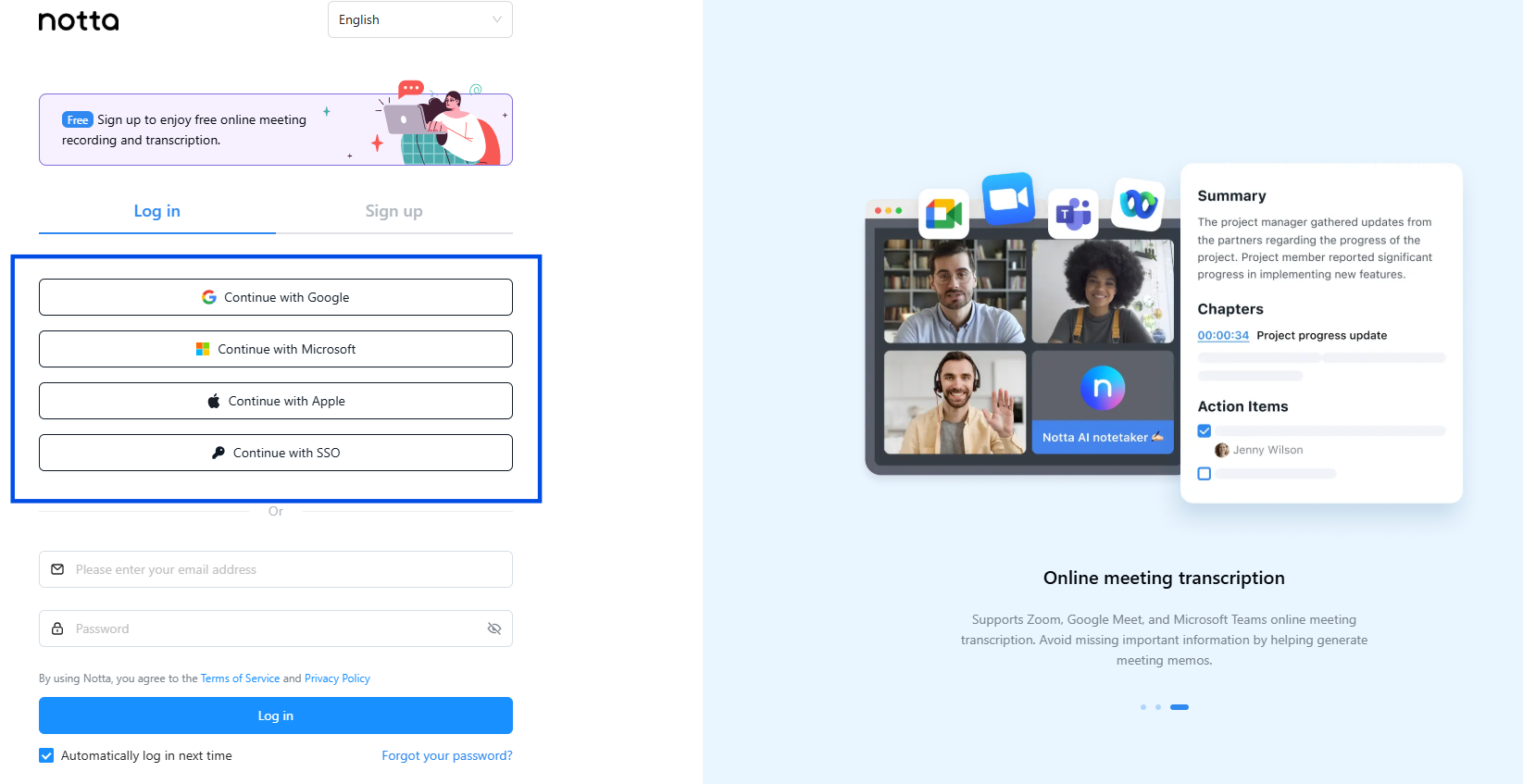Click the 00:00:34 chapter timestamp
1523x784 pixels.
tap(1223, 335)
